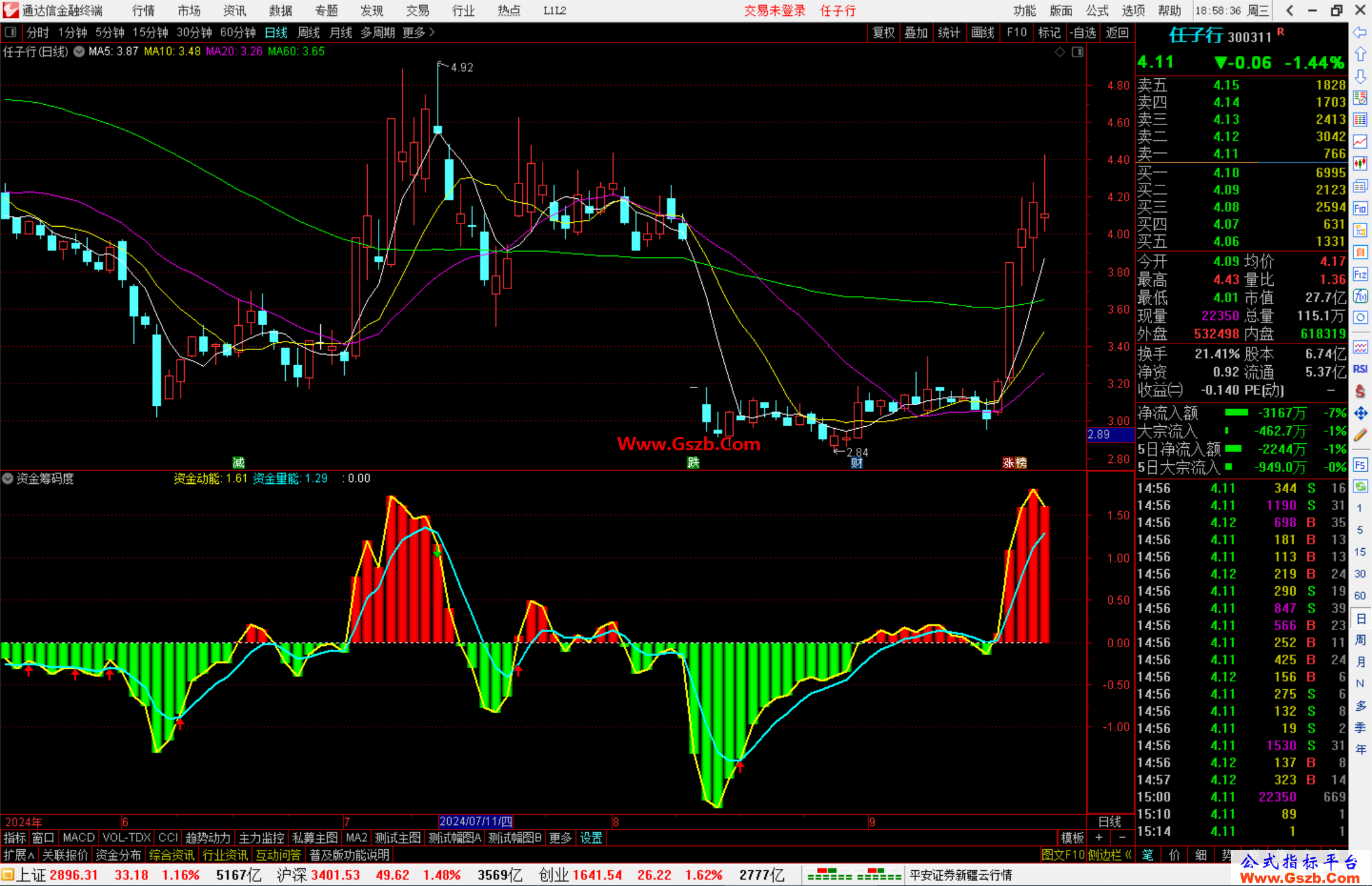Click the circle icon in right sidebar
This screenshot has width=1372, height=886.
(x=1360, y=318)
